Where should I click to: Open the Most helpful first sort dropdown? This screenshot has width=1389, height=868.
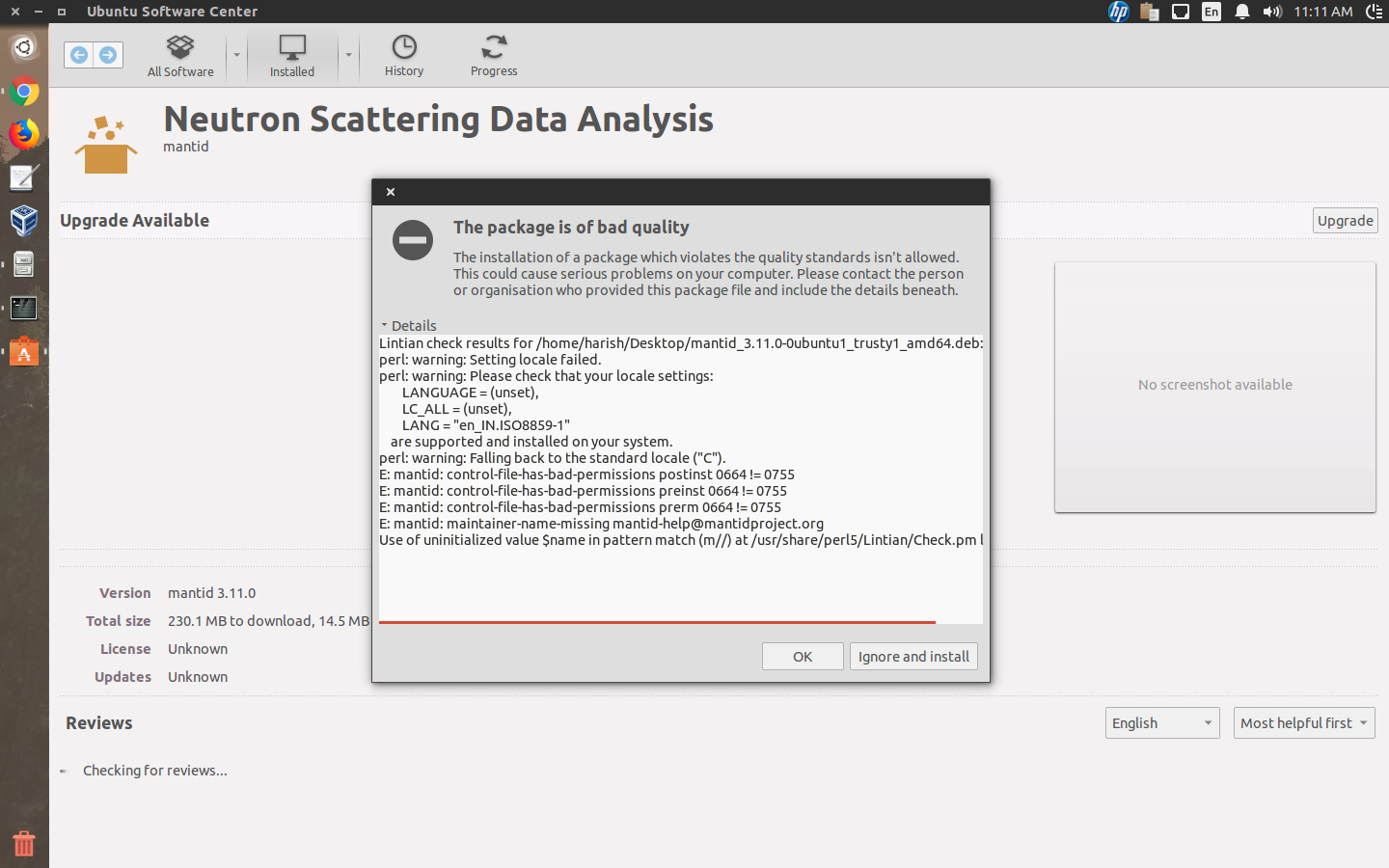coord(1304,722)
